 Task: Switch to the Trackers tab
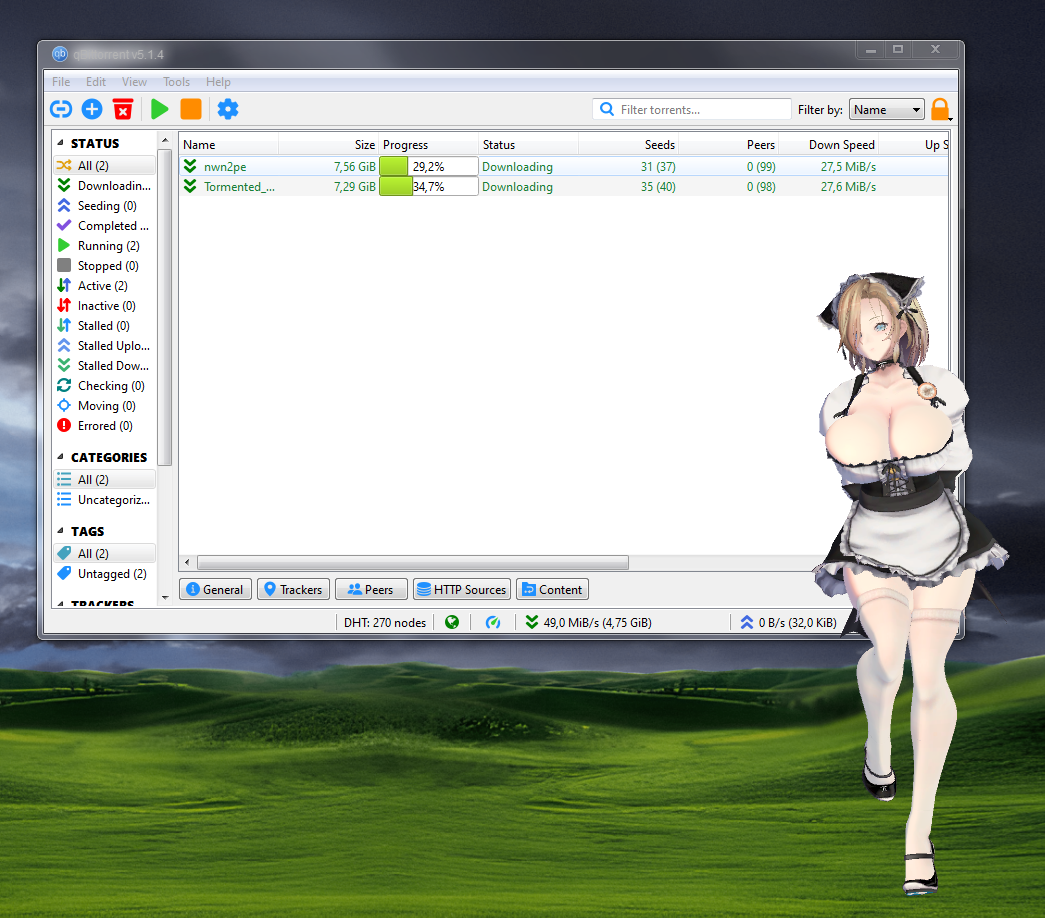pyautogui.click(x=293, y=589)
